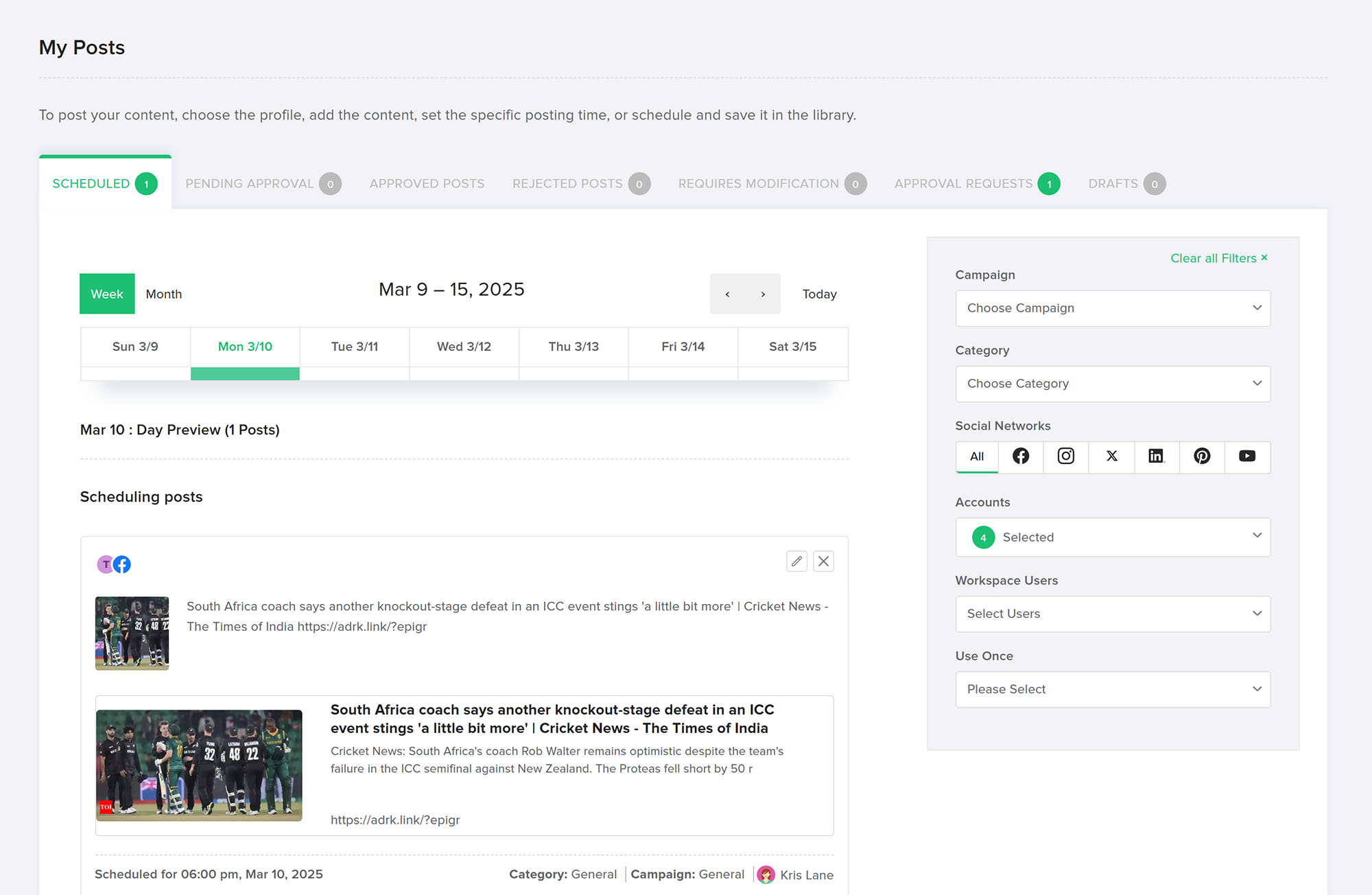Filter posts by X network
Image resolution: width=1372 pixels, height=895 pixels.
pos(1111,456)
